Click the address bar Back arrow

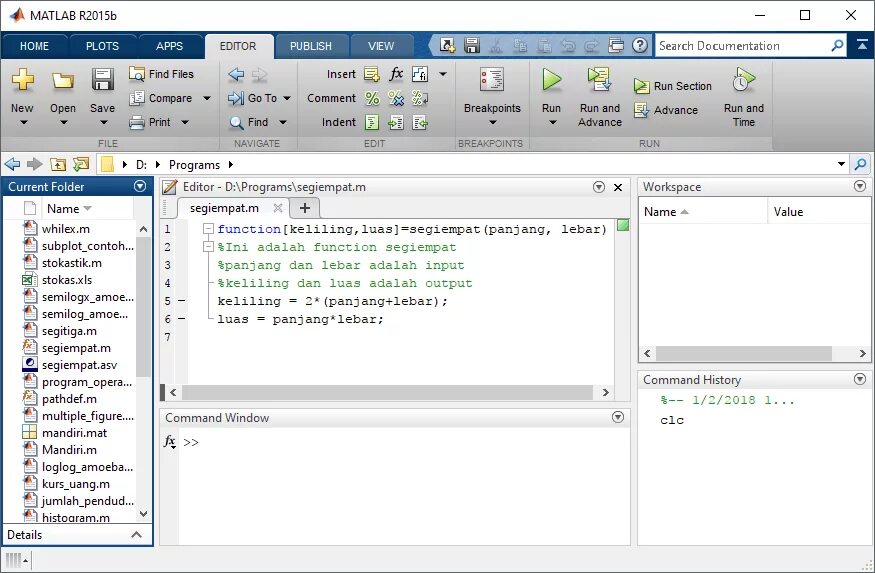(12, 164)
